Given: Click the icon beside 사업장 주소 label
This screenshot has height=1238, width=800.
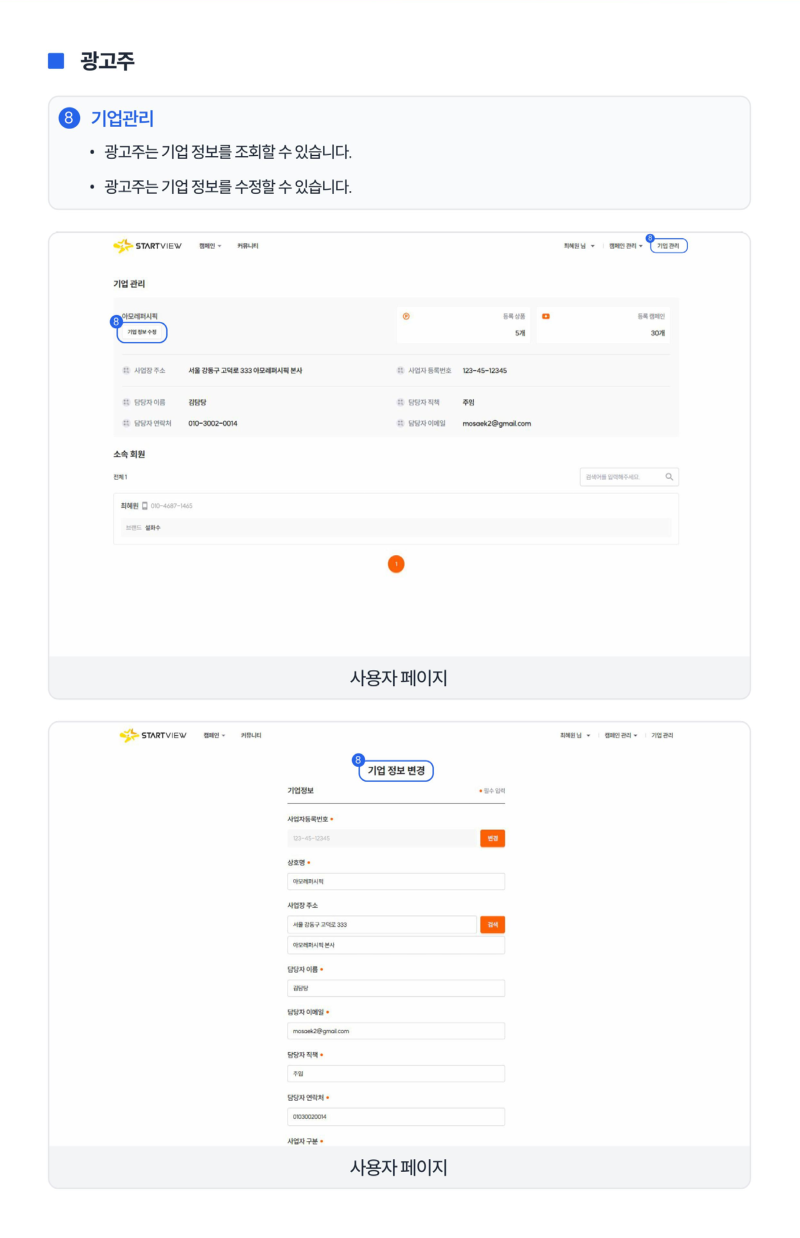Looking at the screenshot, I should 125,370.
